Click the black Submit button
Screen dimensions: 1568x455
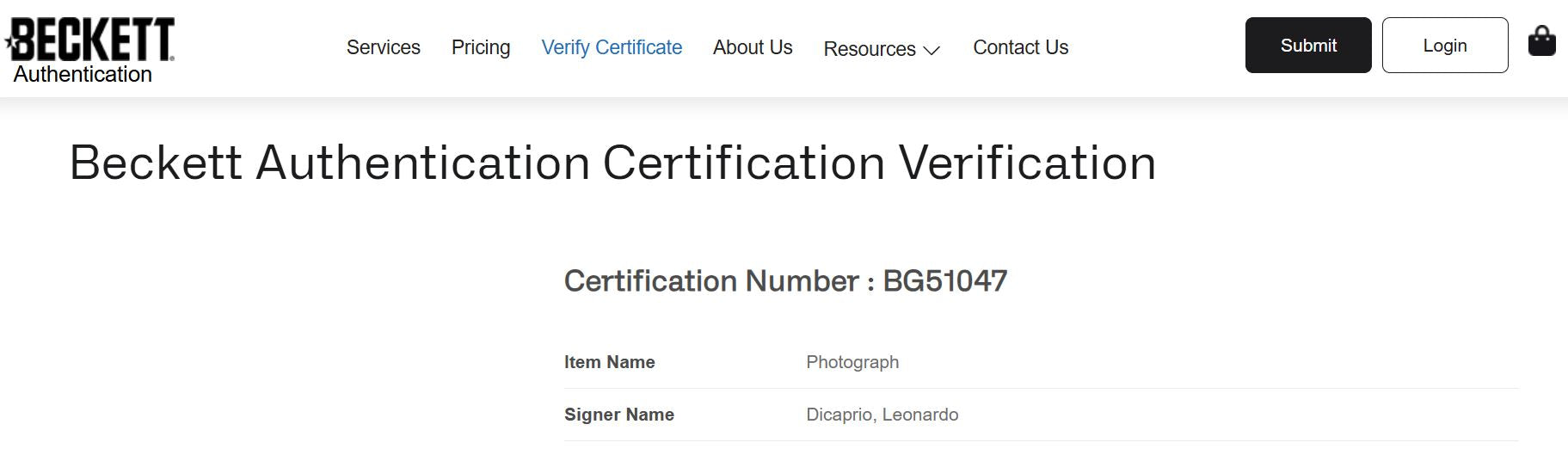point(1308,45)
